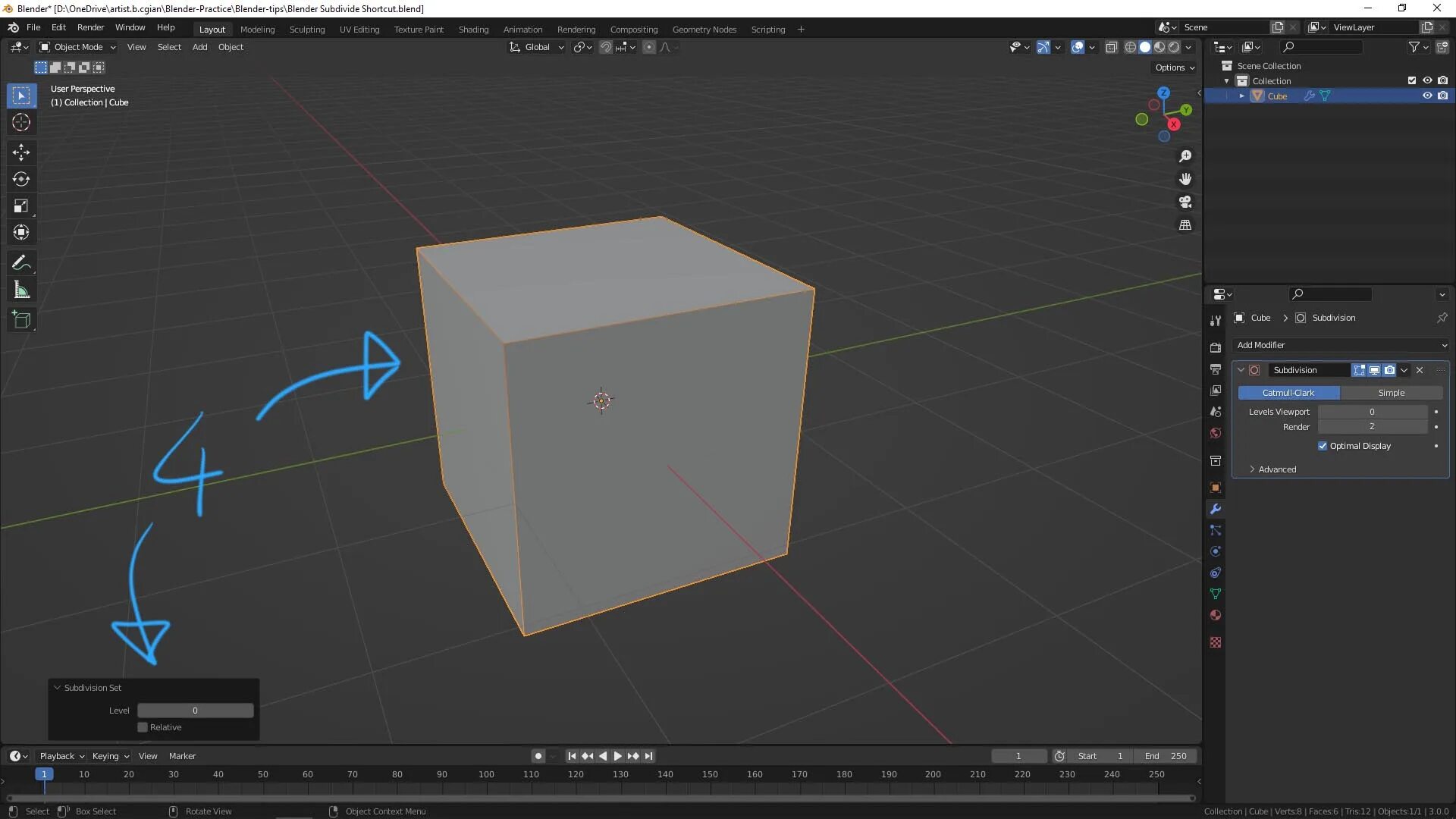This screenshot has height=819, width=1456.
Task: Switch to the Sculpting workspace tab
Action: click(306, 30)
